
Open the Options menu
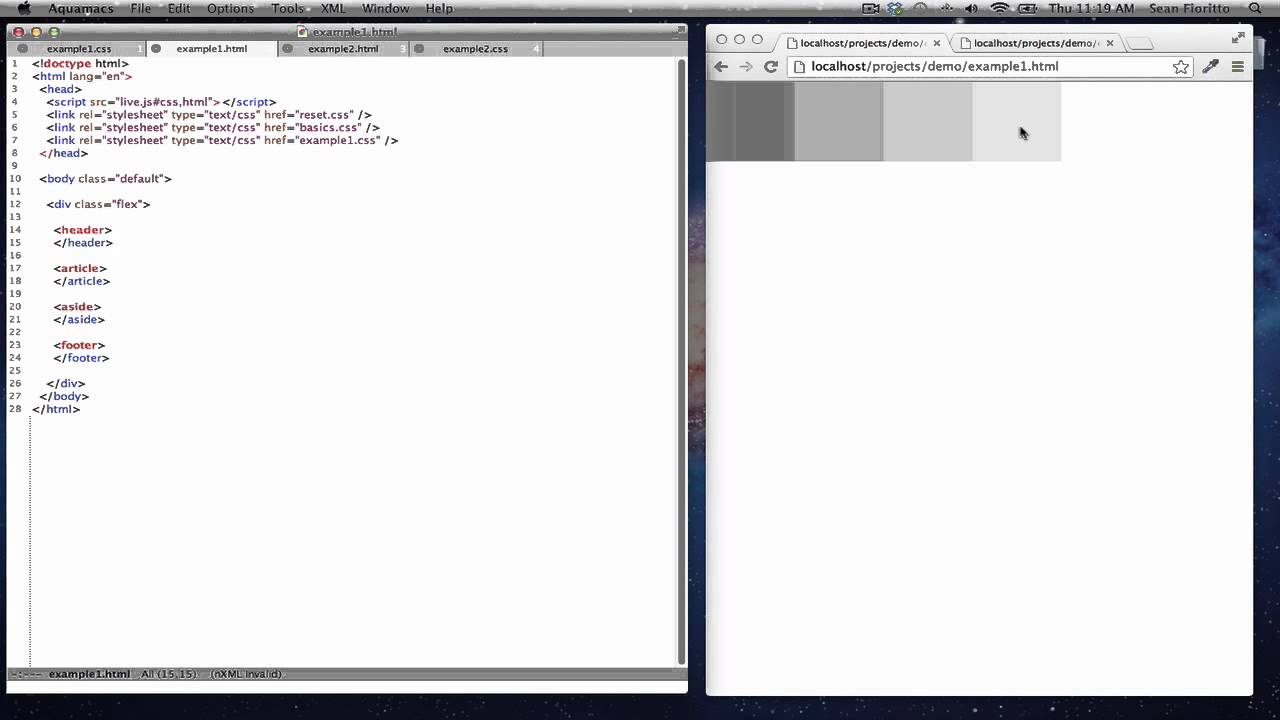[231, 9]
